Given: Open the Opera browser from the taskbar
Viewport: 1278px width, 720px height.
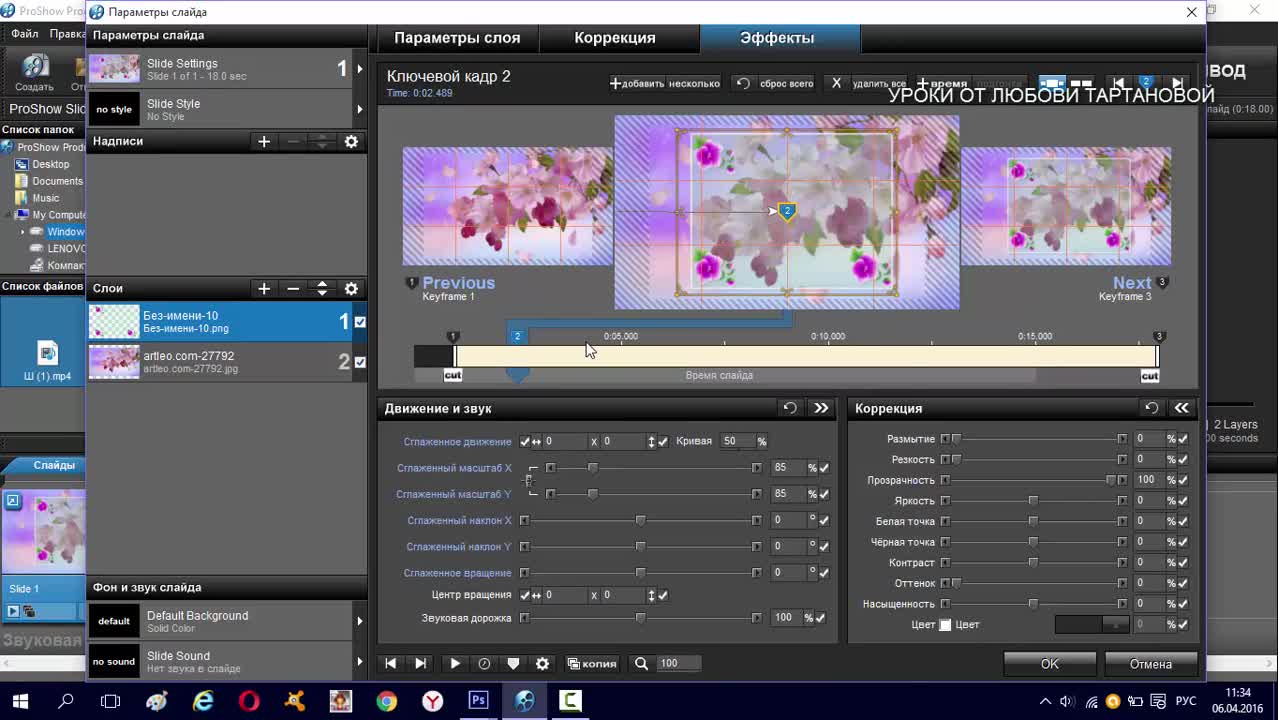Looking at the screenshot, I should click(x=249, y=701).
